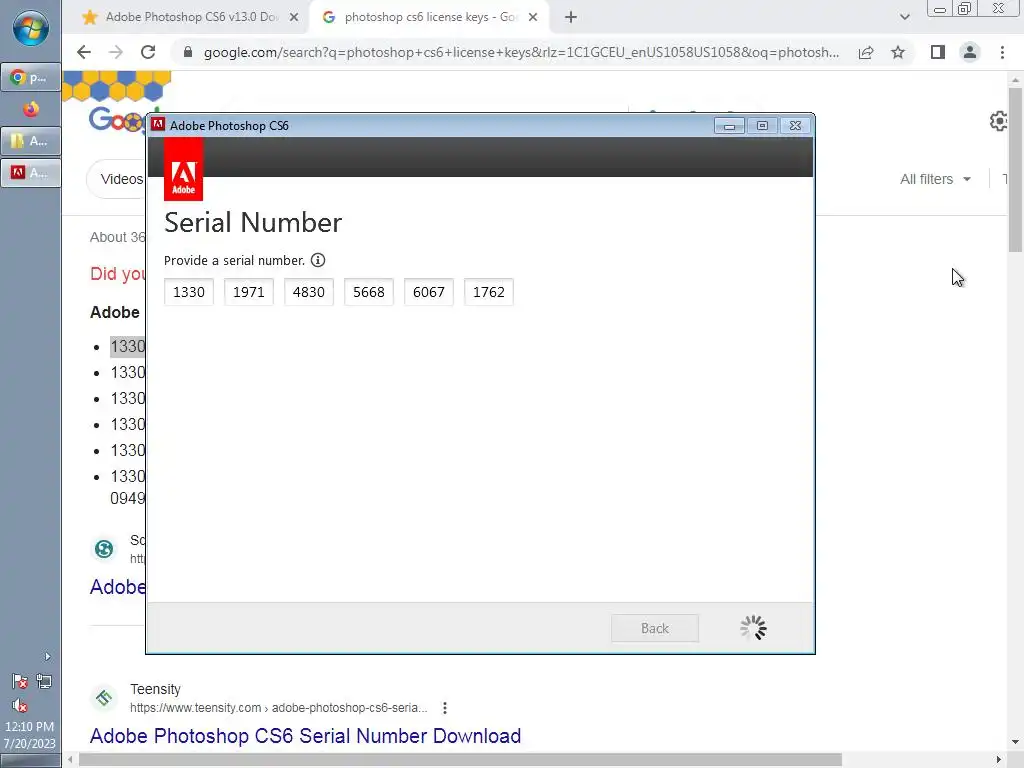Launch Firefox from taskbar
1024x768 pixels.
[x=31, y=109]
